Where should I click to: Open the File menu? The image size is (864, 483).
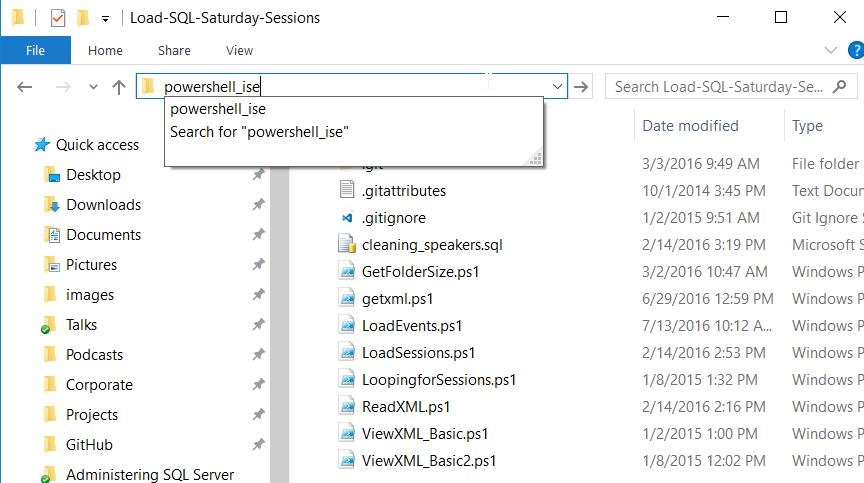point(35,50)
